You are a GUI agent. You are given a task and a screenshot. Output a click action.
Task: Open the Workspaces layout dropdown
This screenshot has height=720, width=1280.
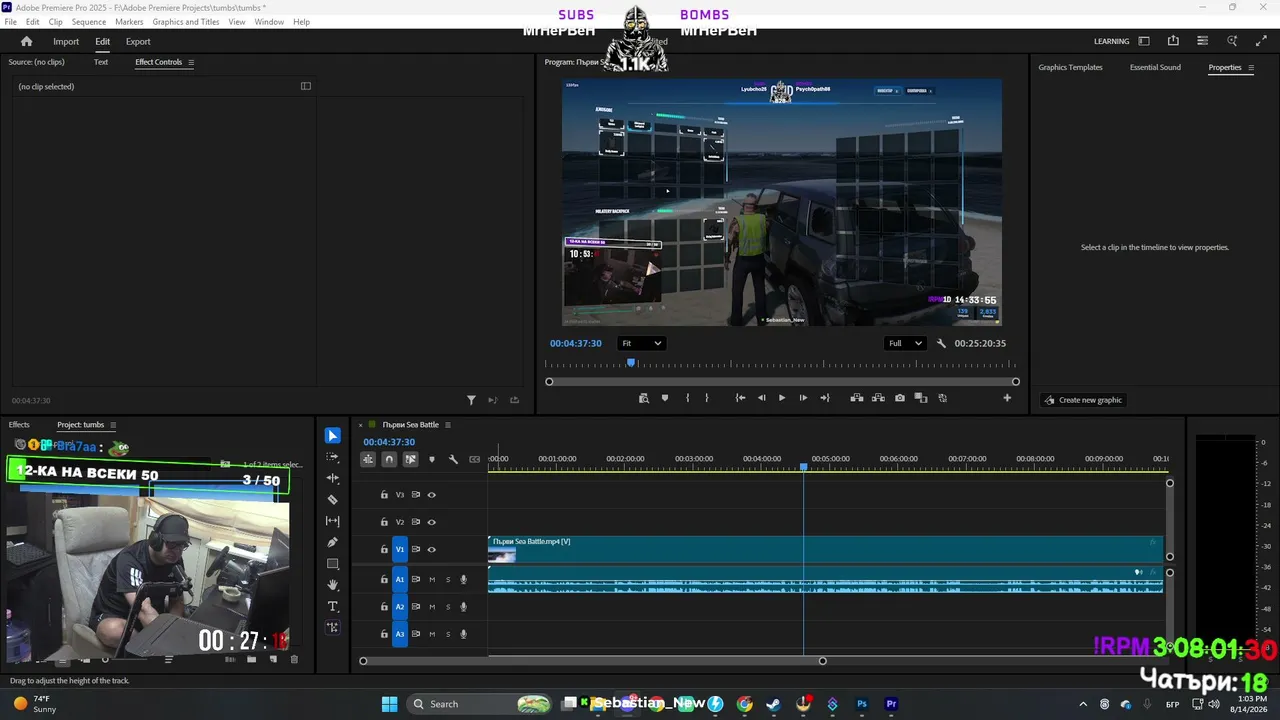[x=1144, y=41]
